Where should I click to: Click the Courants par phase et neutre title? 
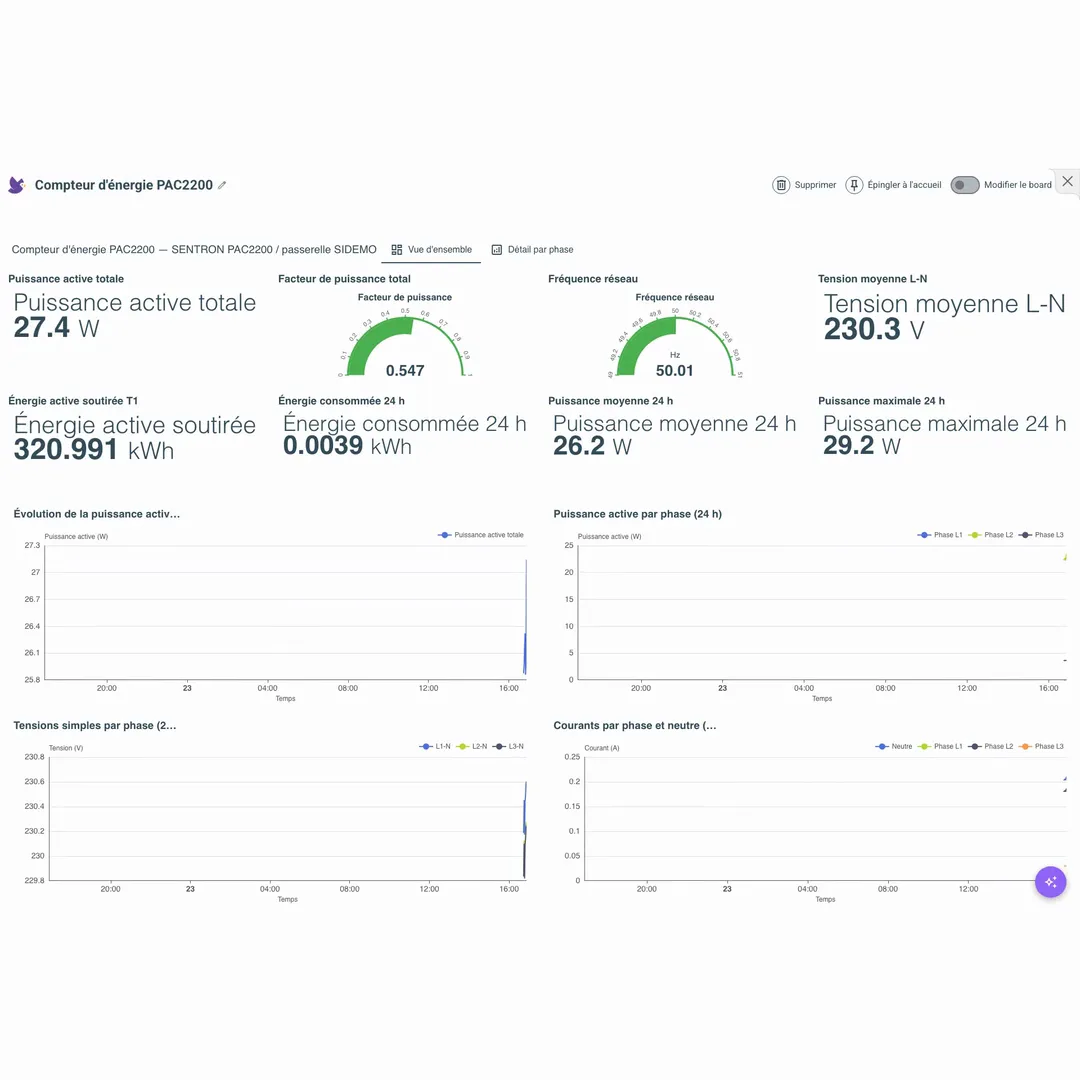click(635, 725)
